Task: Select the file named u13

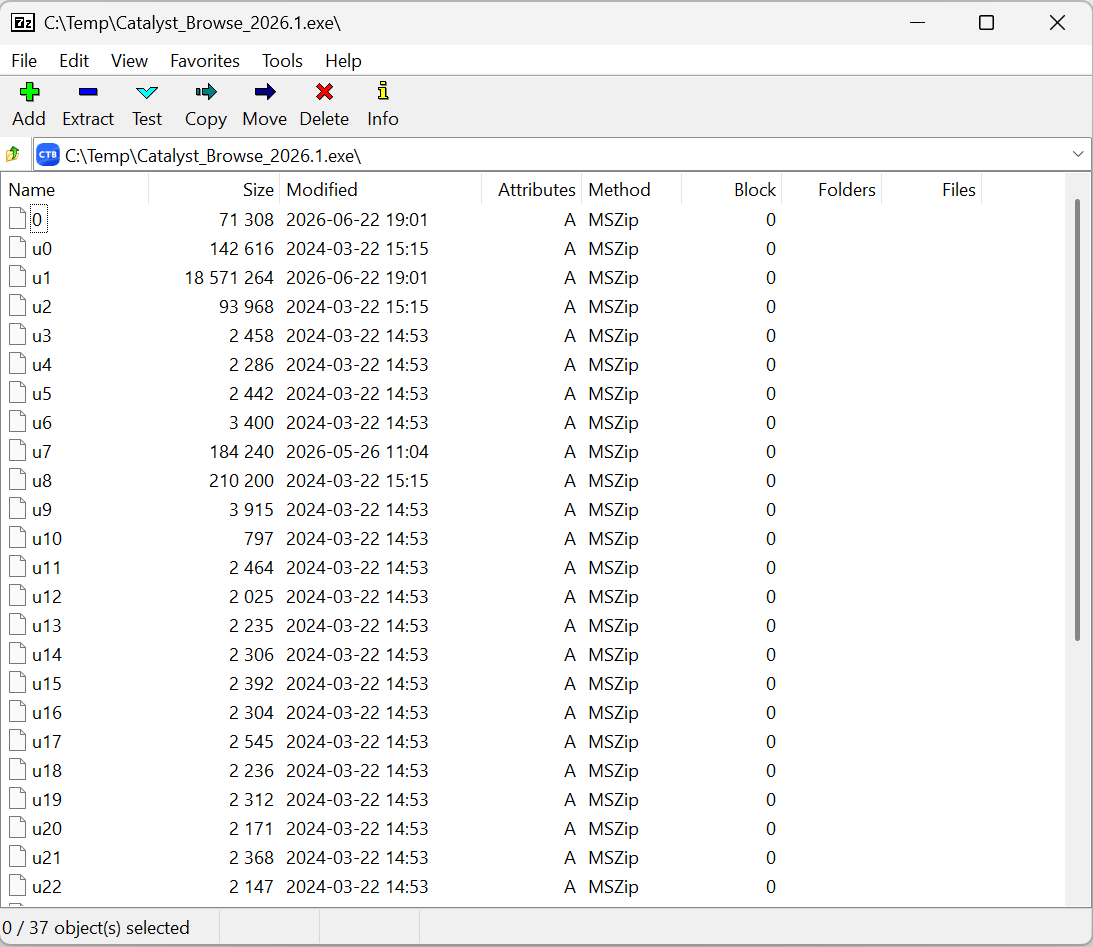Action: [47, 626]
